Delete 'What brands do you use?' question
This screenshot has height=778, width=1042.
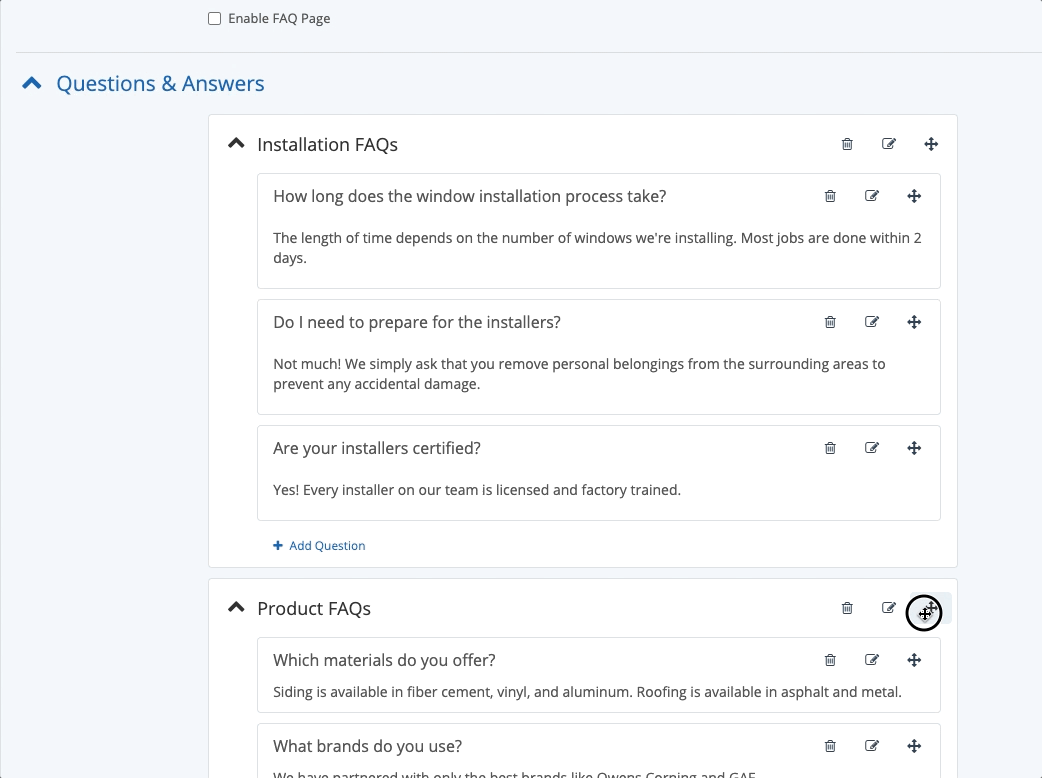click(x=830, y=746)
